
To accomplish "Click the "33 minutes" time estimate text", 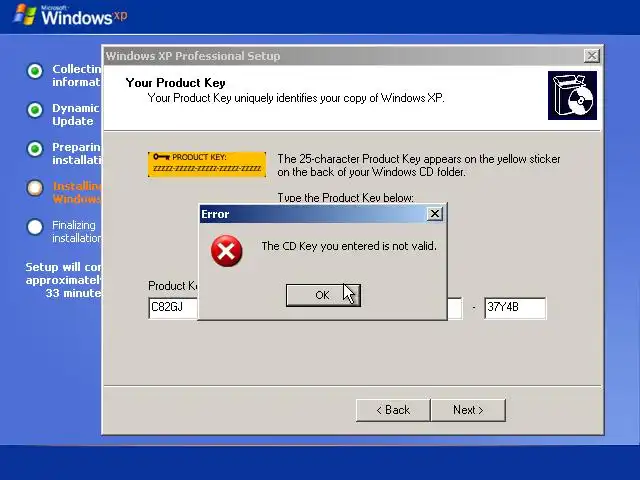I will 73,293.
